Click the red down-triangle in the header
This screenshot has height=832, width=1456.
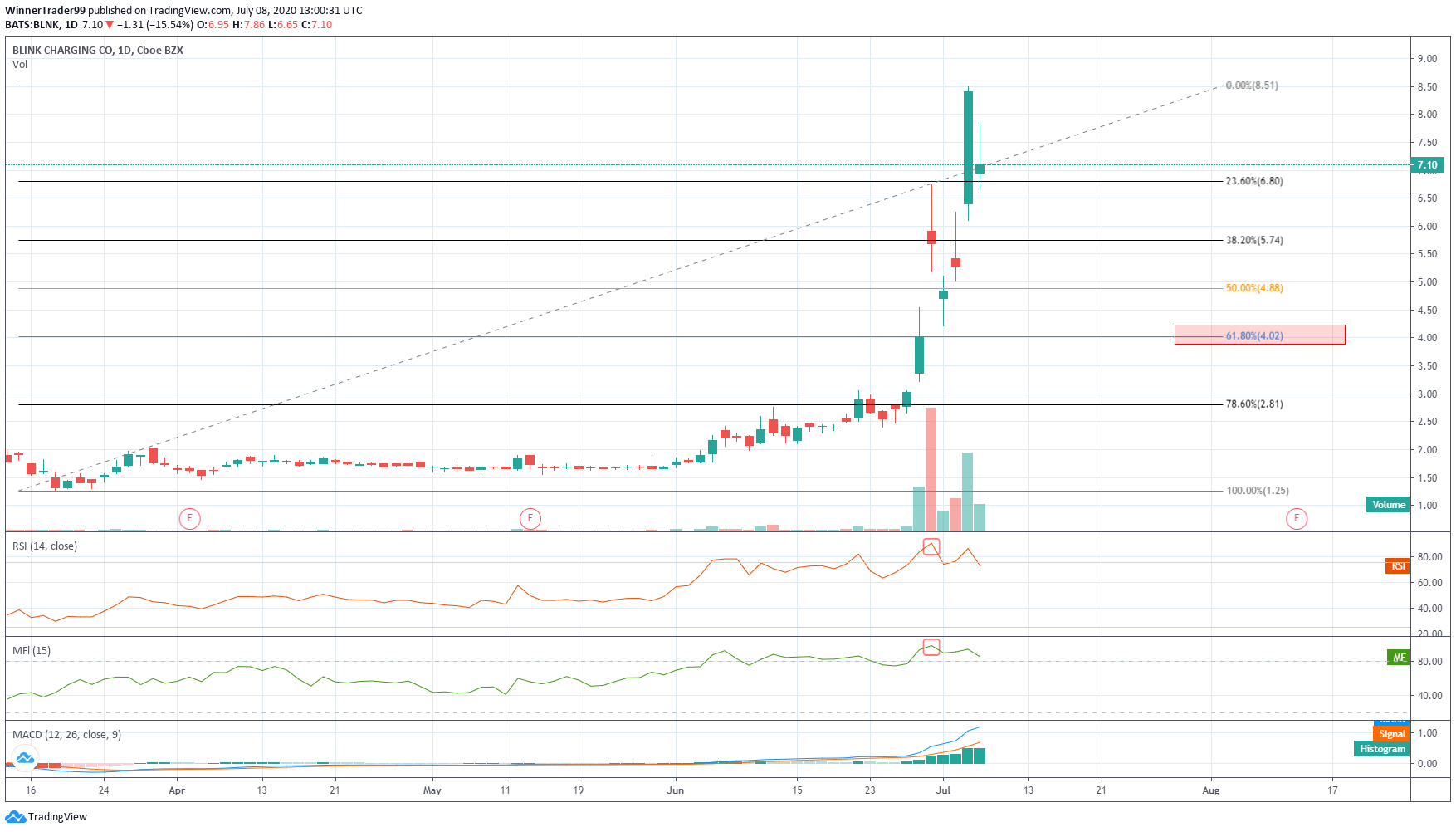click(109, 25)
